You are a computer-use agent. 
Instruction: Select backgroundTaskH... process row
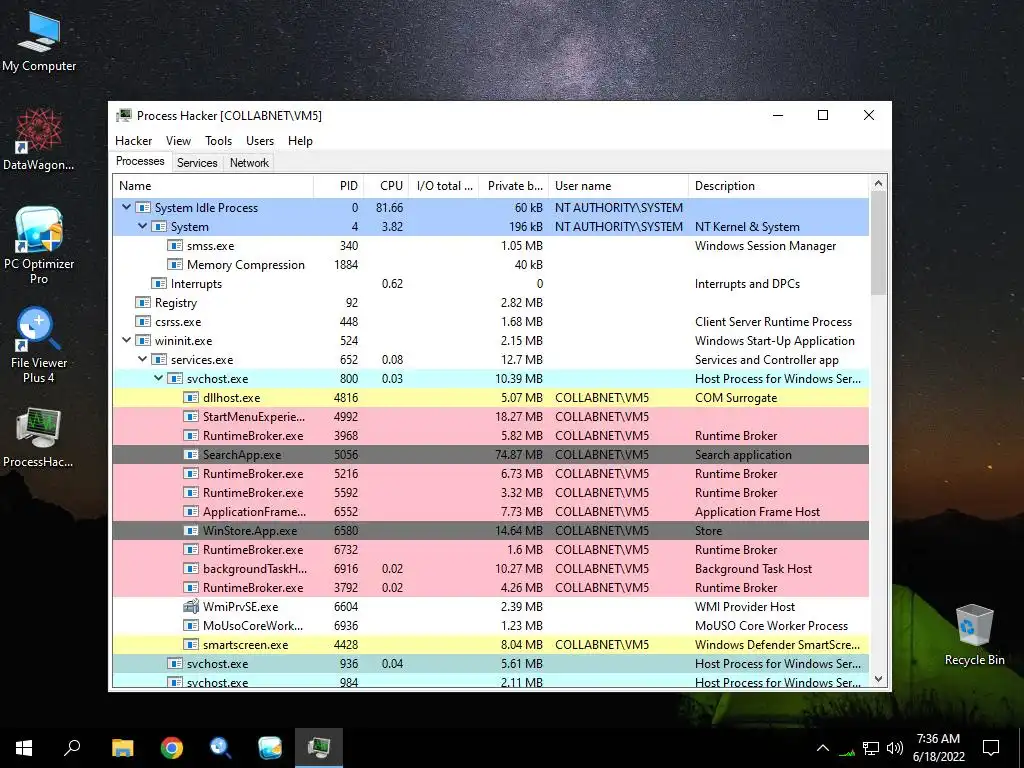click(x=490, y=569)
